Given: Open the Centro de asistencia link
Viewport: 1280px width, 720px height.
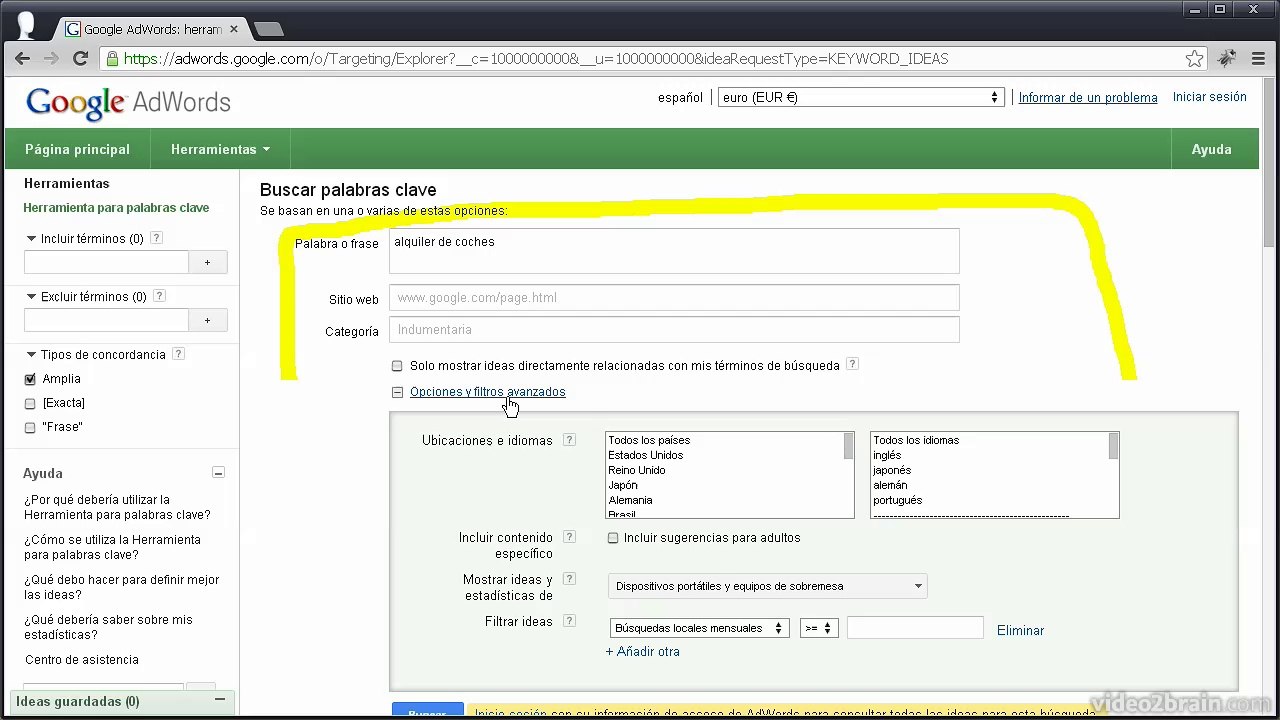Looking at the screenshot, I should click(x=82, y=660).
